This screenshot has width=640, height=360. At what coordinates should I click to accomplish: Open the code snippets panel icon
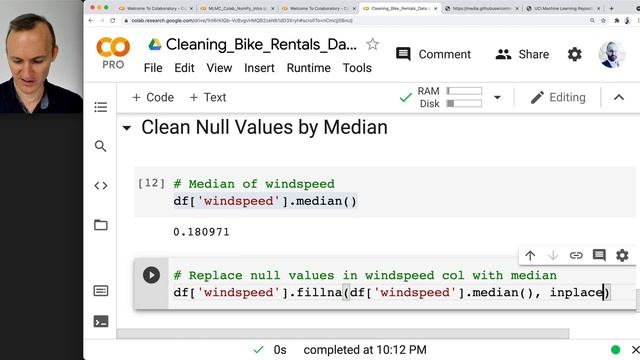click(100, 186)
